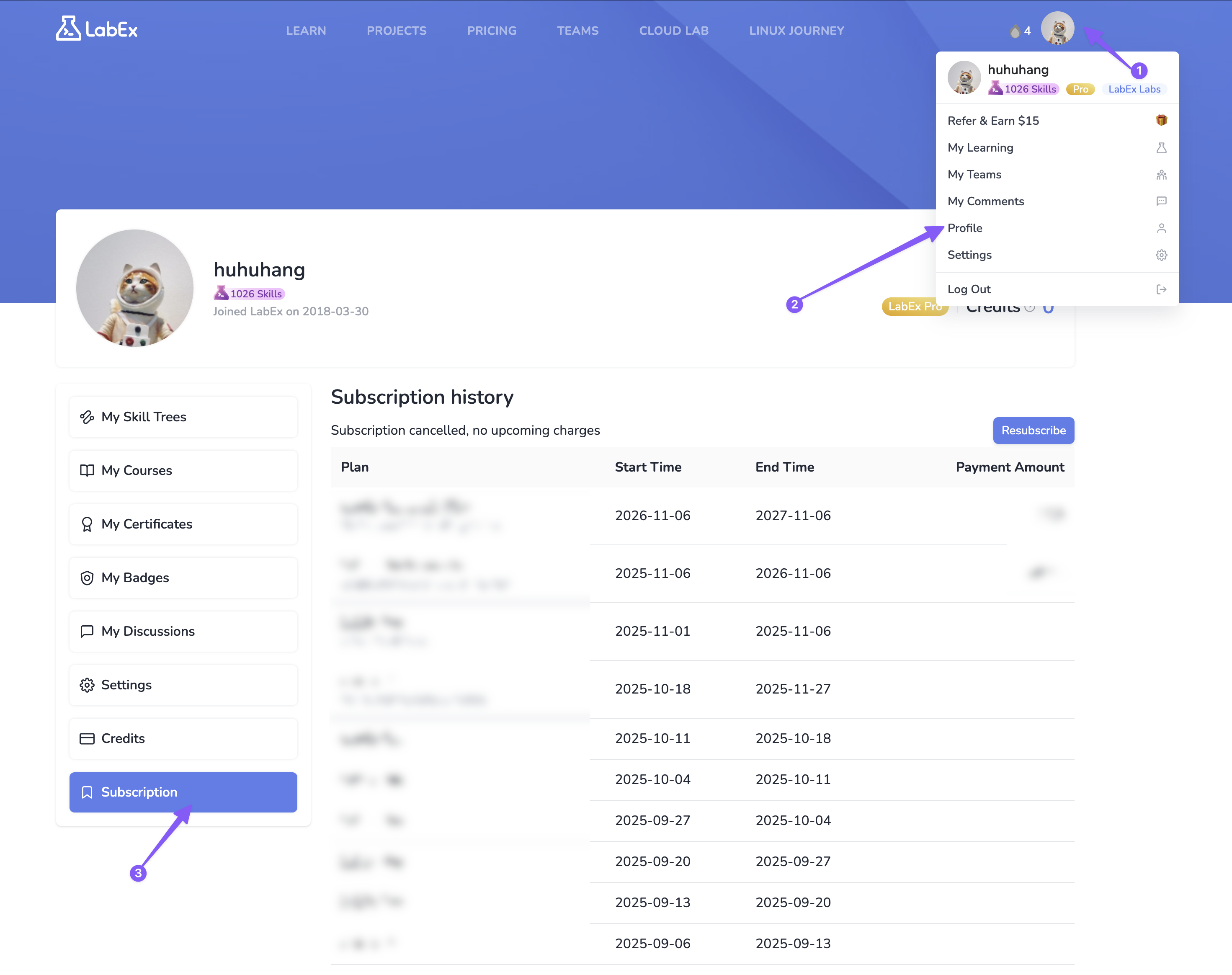Image resolution: width=1232 pixels, height=975 pixels.
Task: Click the Log Out exit icon
Action: (1161, 289)
